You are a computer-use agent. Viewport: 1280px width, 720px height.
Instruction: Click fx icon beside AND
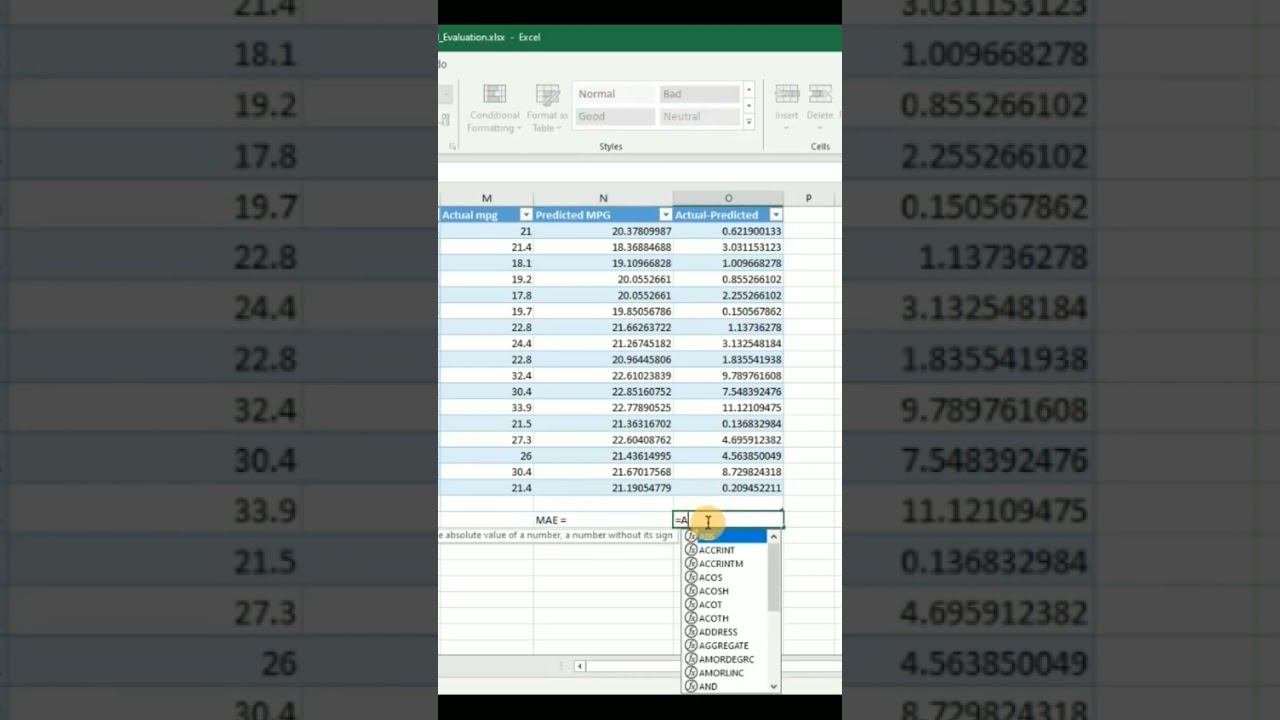coord(691,687)
